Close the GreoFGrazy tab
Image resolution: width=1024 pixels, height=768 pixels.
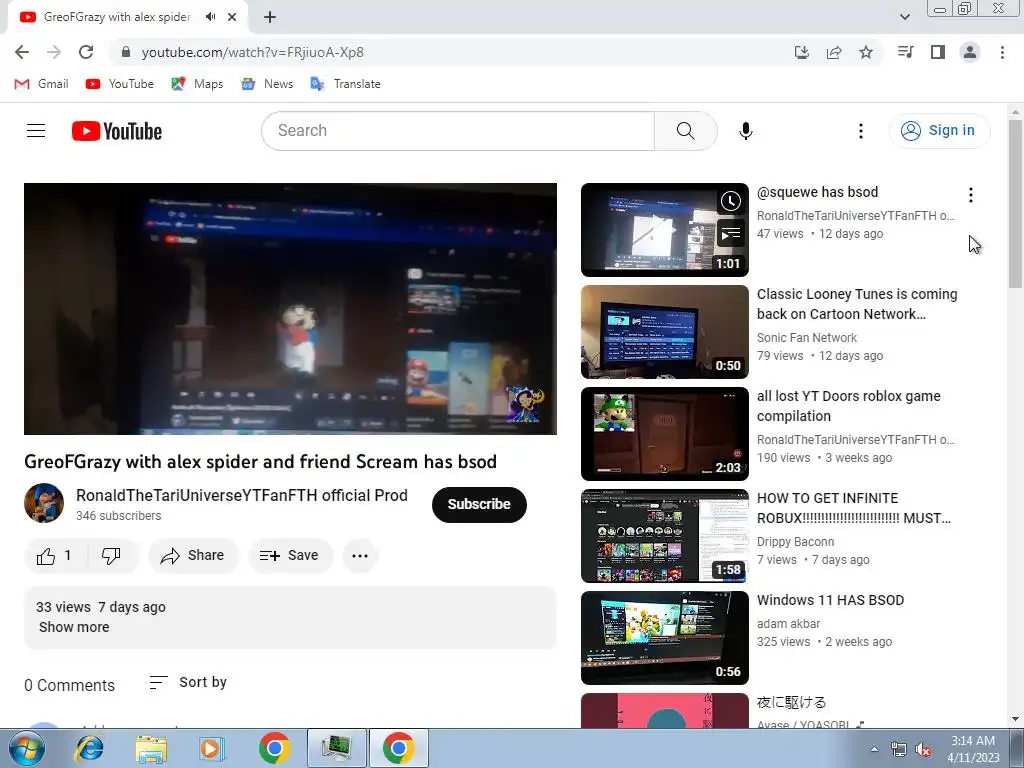pyautogui.click(x=232, y=17)
